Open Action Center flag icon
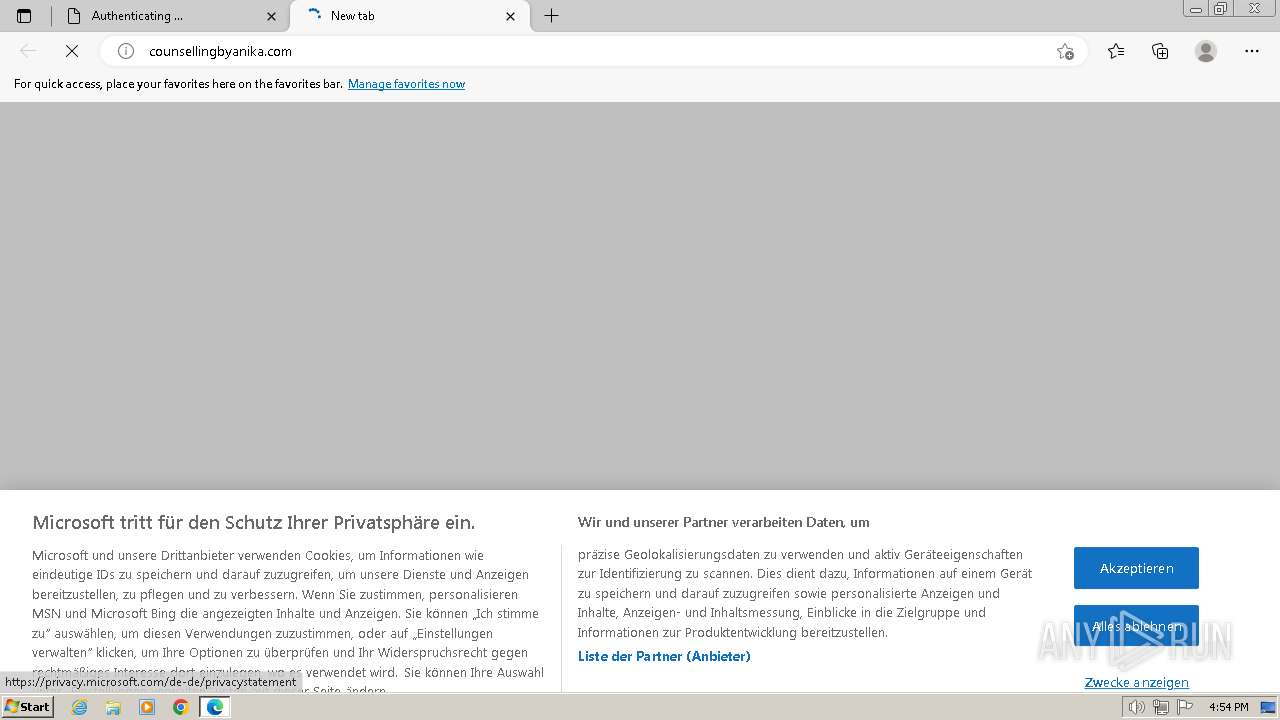1280x720 pixels. click(x=1185, y=707)
